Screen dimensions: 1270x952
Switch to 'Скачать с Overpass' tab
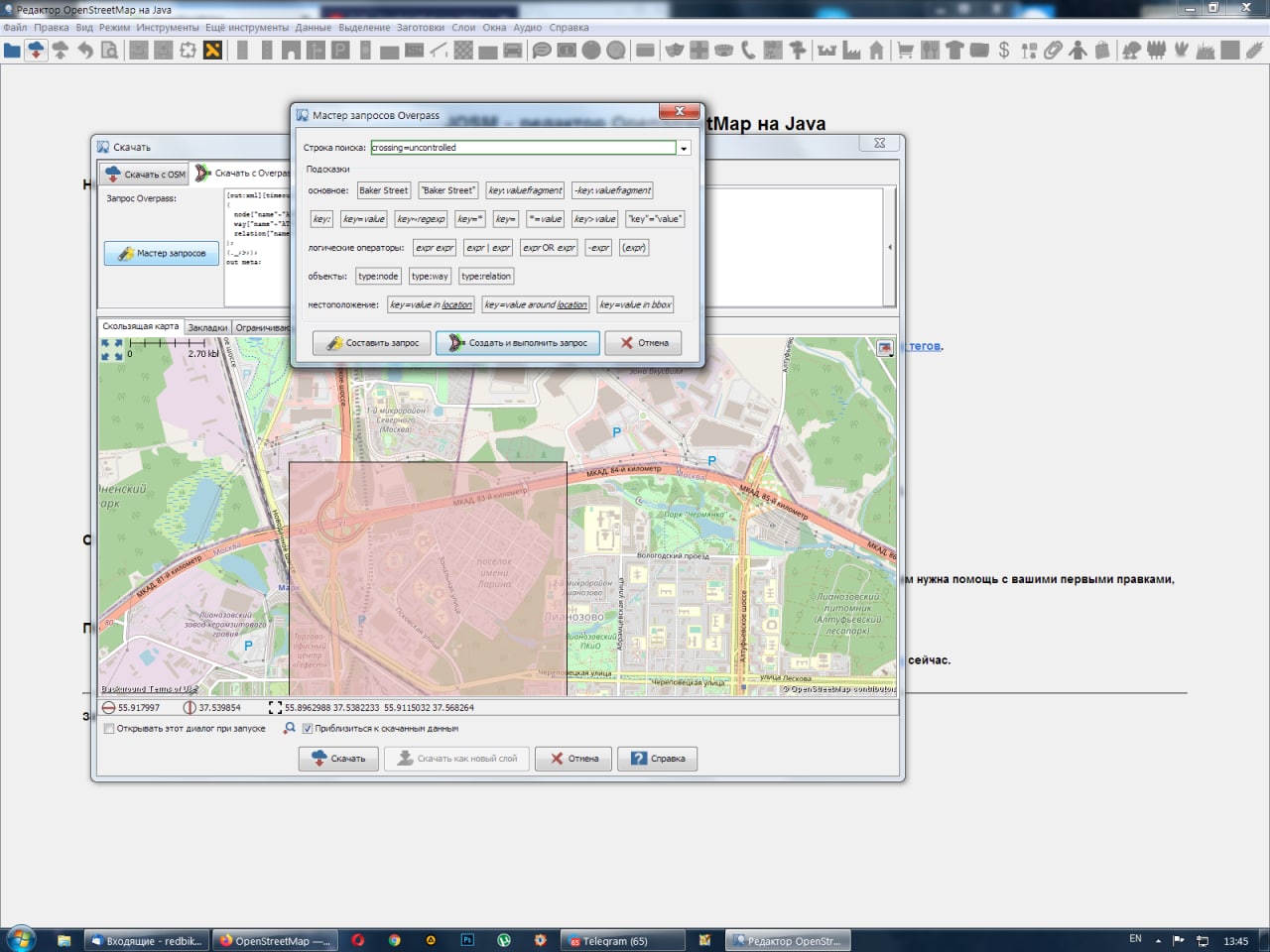click(x=241, y=173)
